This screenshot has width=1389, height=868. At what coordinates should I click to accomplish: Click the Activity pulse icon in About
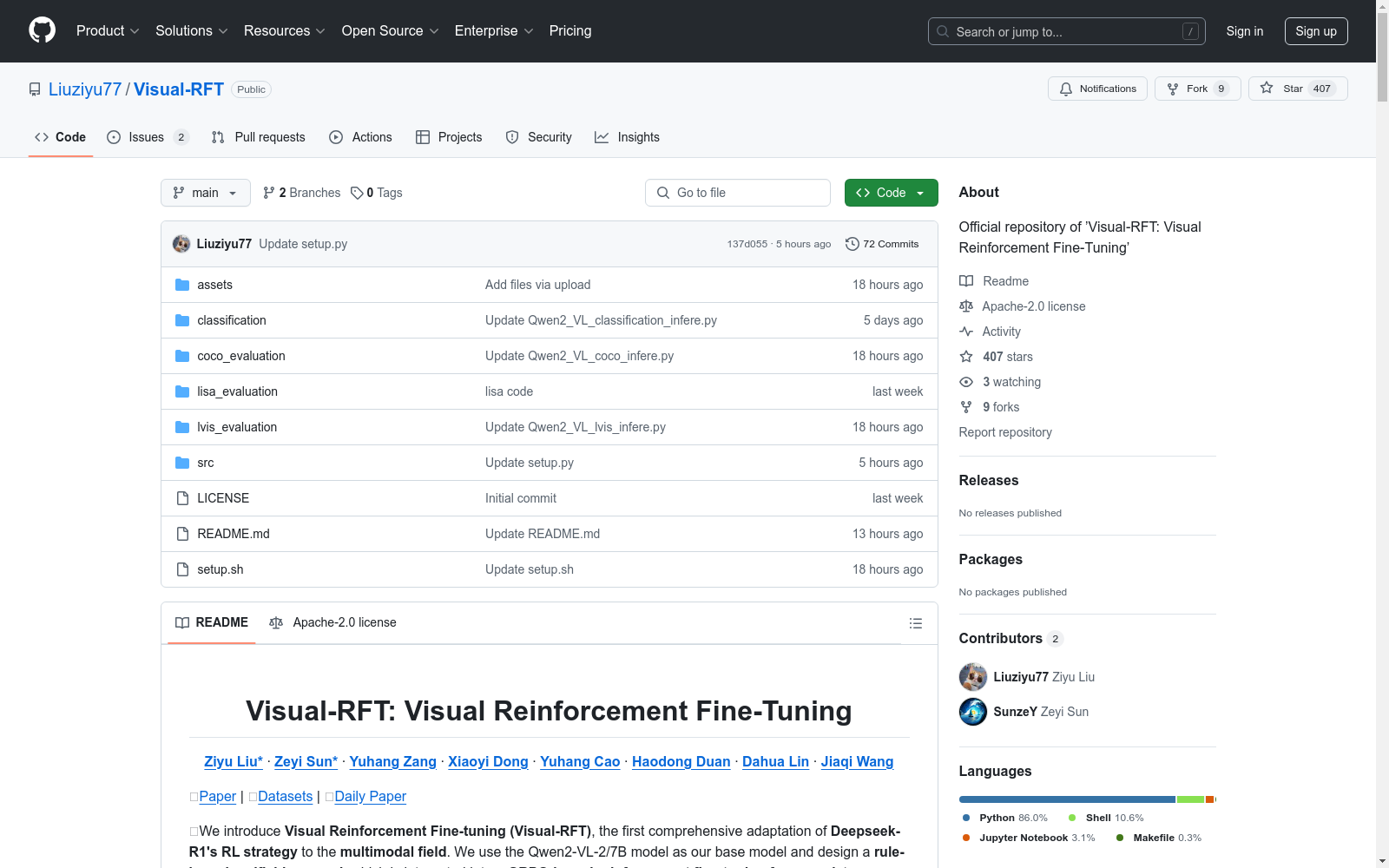pos(966,332)
